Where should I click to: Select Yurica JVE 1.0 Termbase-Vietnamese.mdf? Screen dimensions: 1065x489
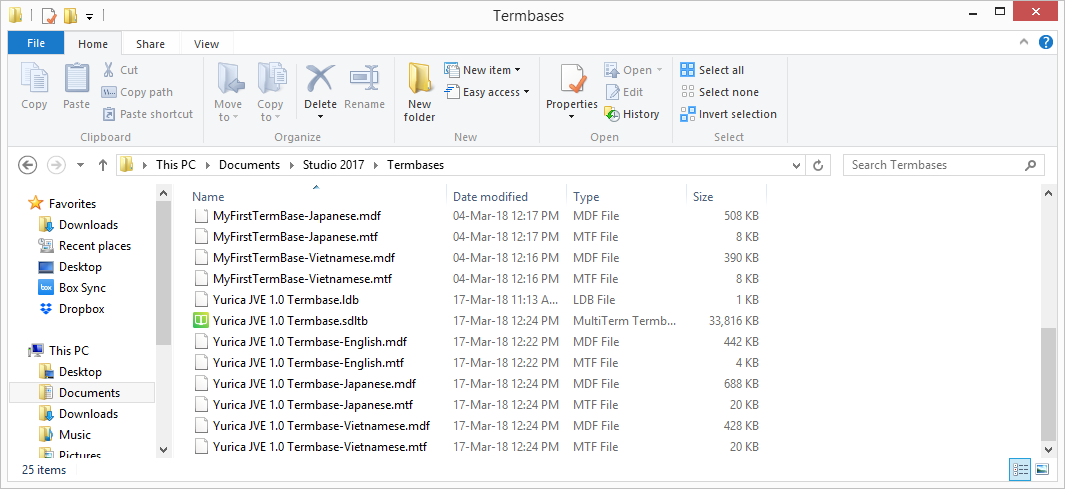[x=321, y=426]
